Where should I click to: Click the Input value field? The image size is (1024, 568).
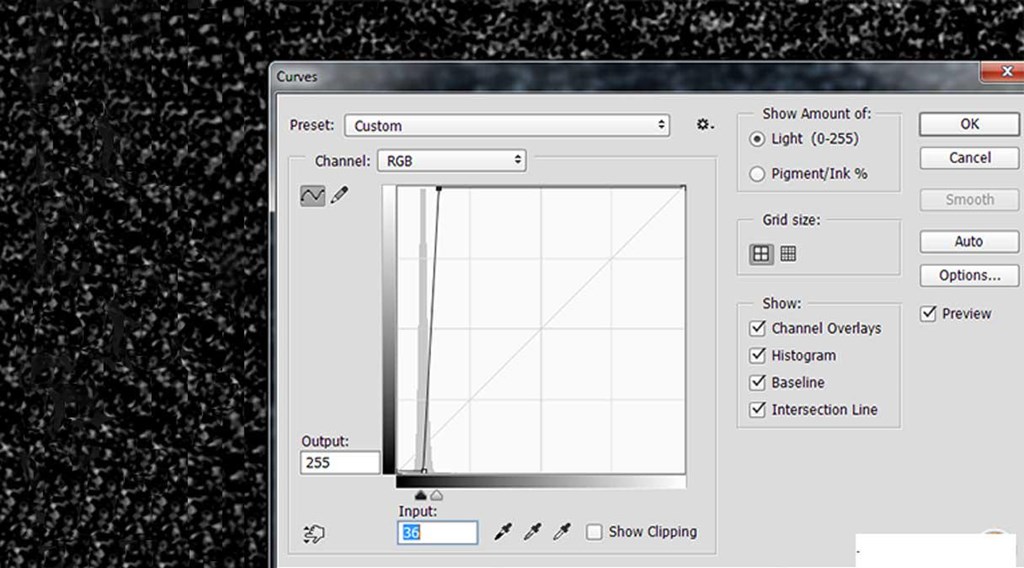point(437,533)
